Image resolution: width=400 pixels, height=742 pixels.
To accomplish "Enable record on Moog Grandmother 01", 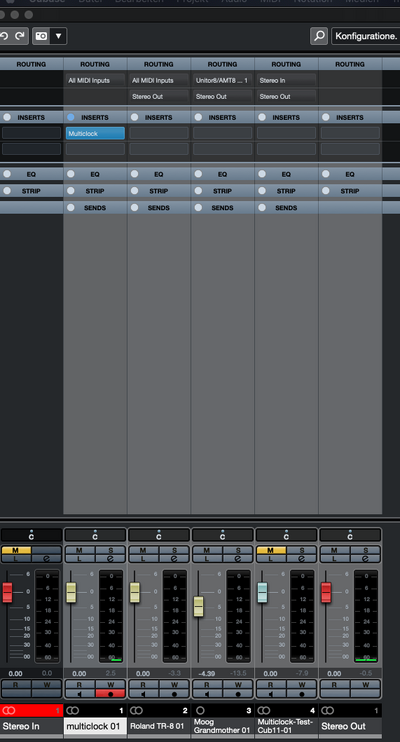I will click(x=238, y=694).
